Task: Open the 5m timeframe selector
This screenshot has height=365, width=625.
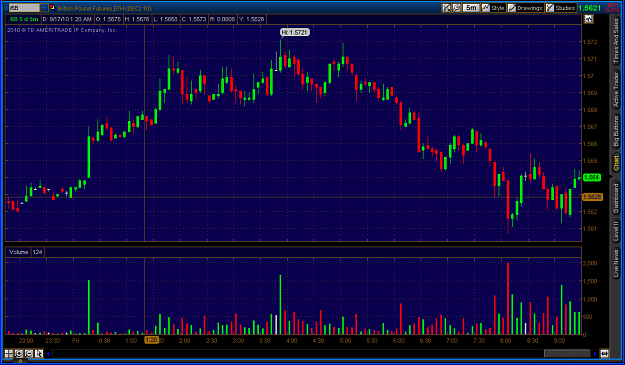Action: (471, 8)
